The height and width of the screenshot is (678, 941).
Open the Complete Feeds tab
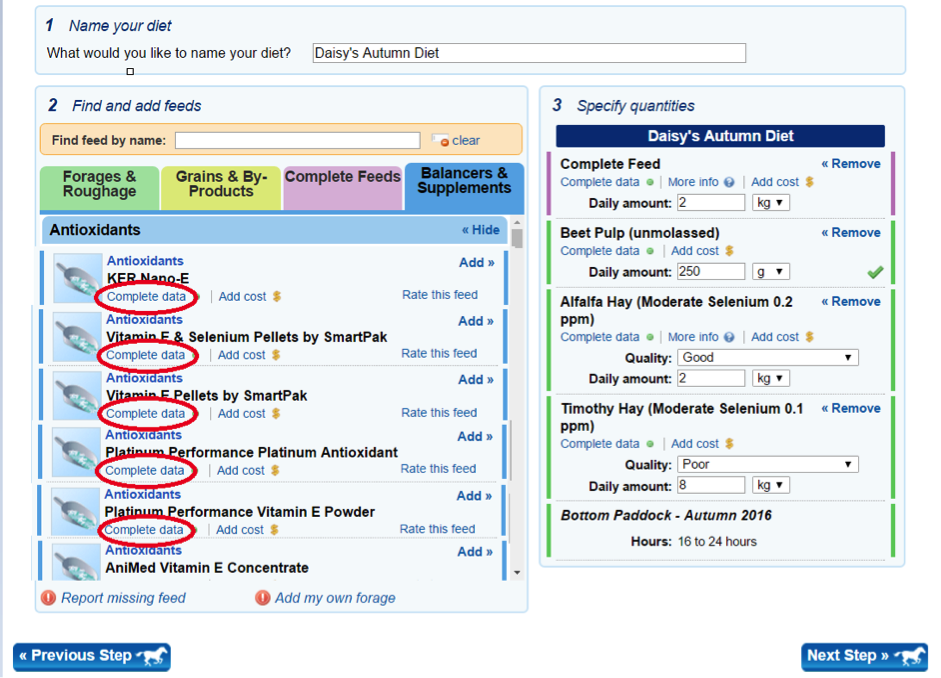tap(342, 178)
